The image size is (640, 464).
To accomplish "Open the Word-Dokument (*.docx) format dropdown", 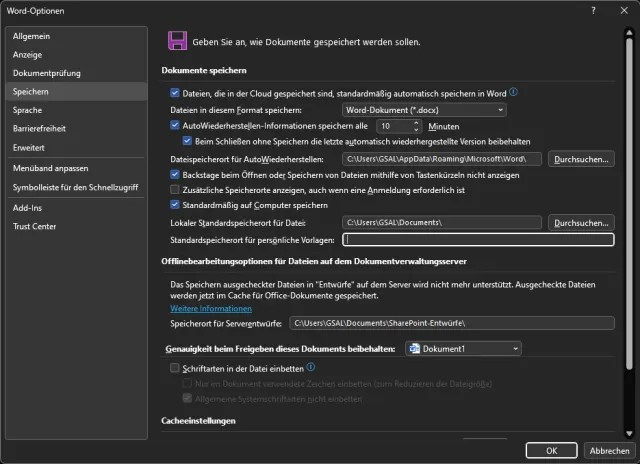I will (x=424, y=109).
